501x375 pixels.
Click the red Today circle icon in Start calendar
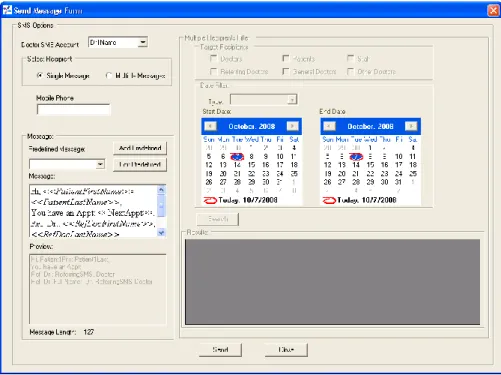click(x=210, y=200)
